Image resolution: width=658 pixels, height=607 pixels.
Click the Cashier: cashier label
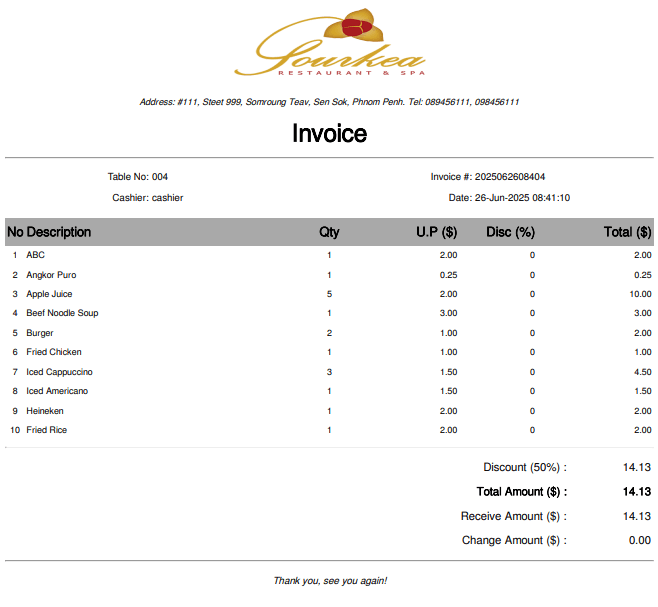coord(148,198)
